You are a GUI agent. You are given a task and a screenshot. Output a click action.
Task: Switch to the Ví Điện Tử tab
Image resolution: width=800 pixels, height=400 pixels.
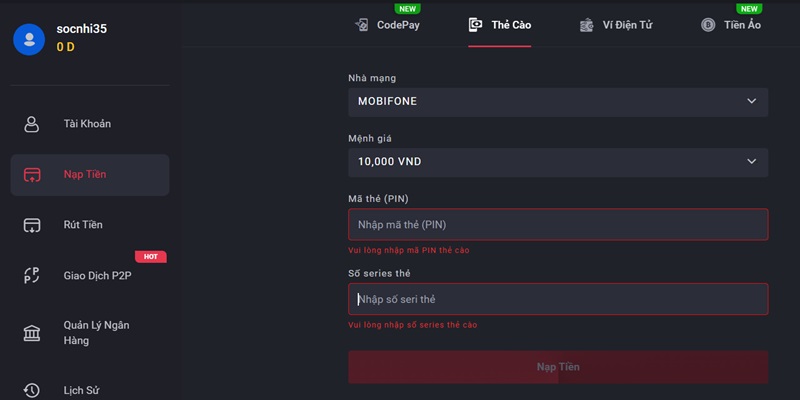click(x=616, y=25)
